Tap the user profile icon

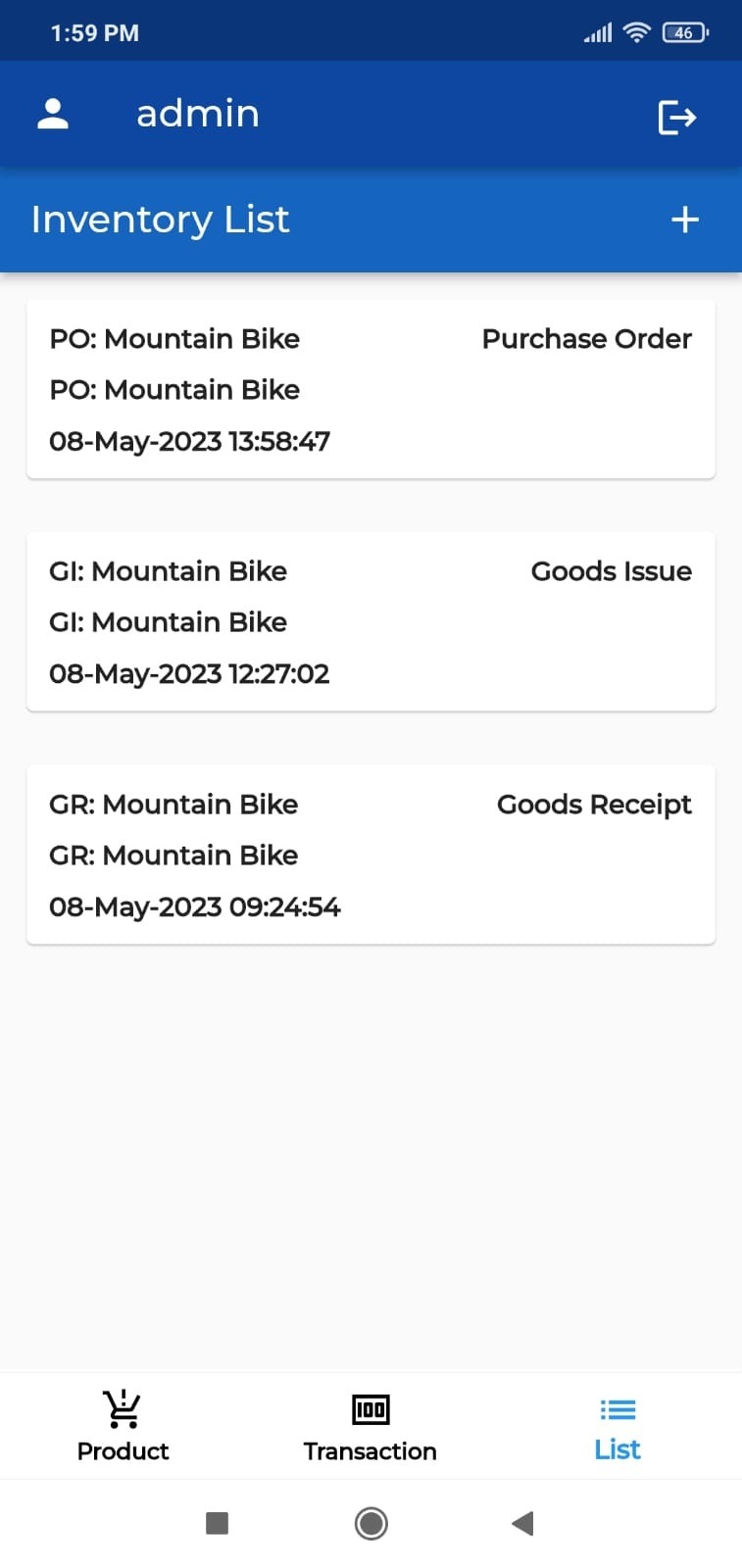coord(53,115)
